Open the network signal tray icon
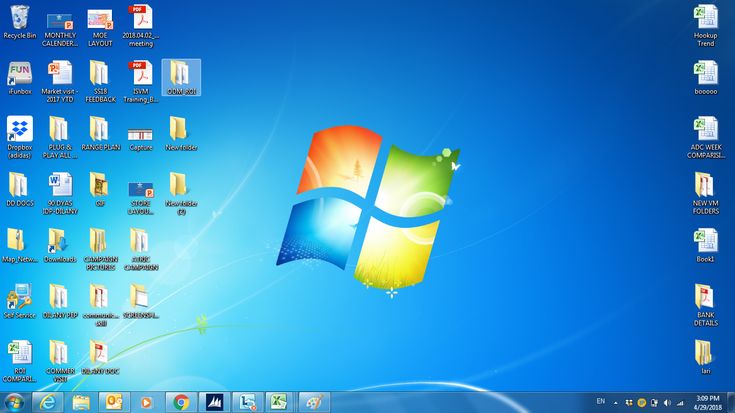This screenshot has height=413, width=735. [x=680, y=403]
